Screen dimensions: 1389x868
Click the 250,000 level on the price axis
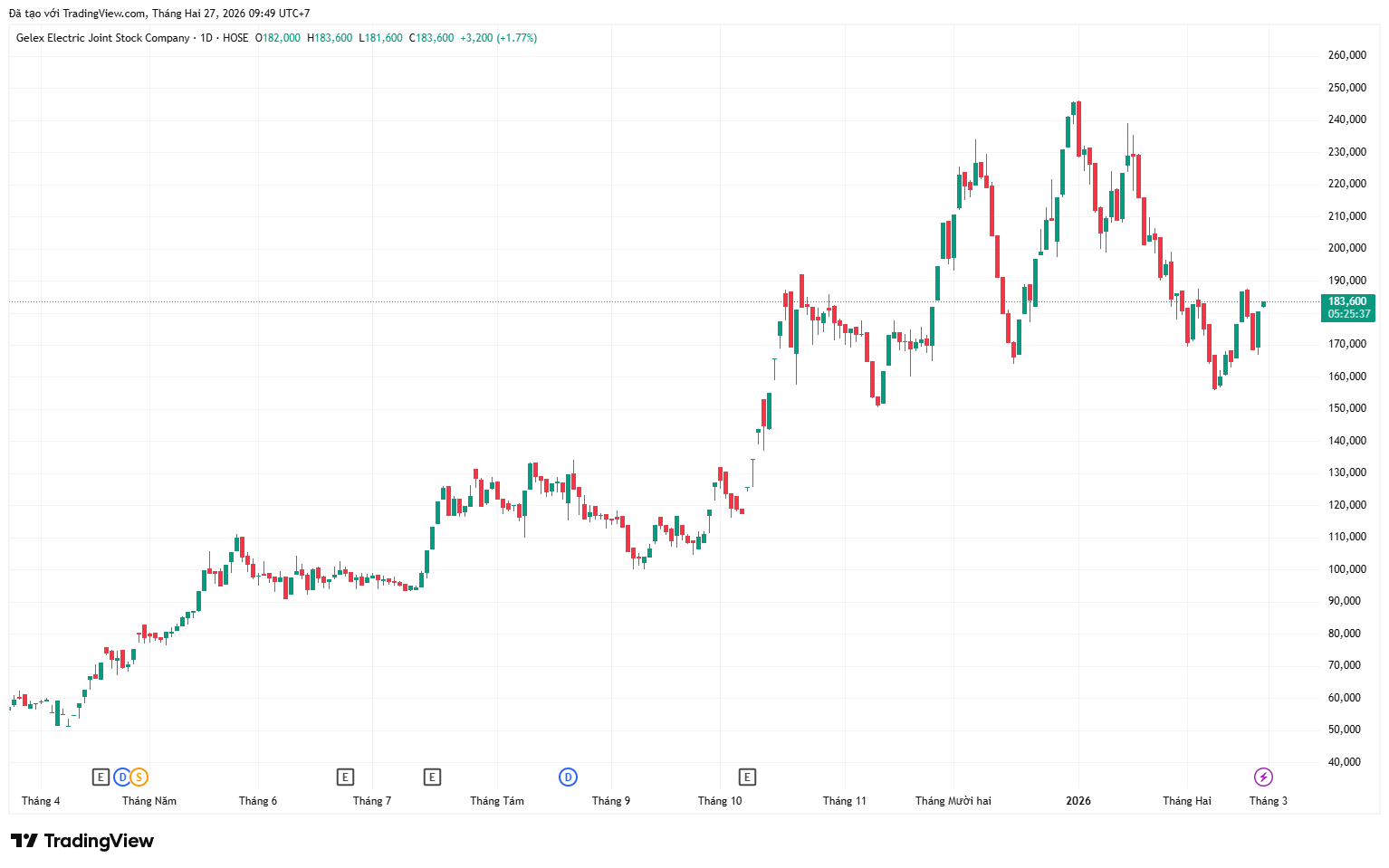pyautogui.click(x=1346, y=88)
